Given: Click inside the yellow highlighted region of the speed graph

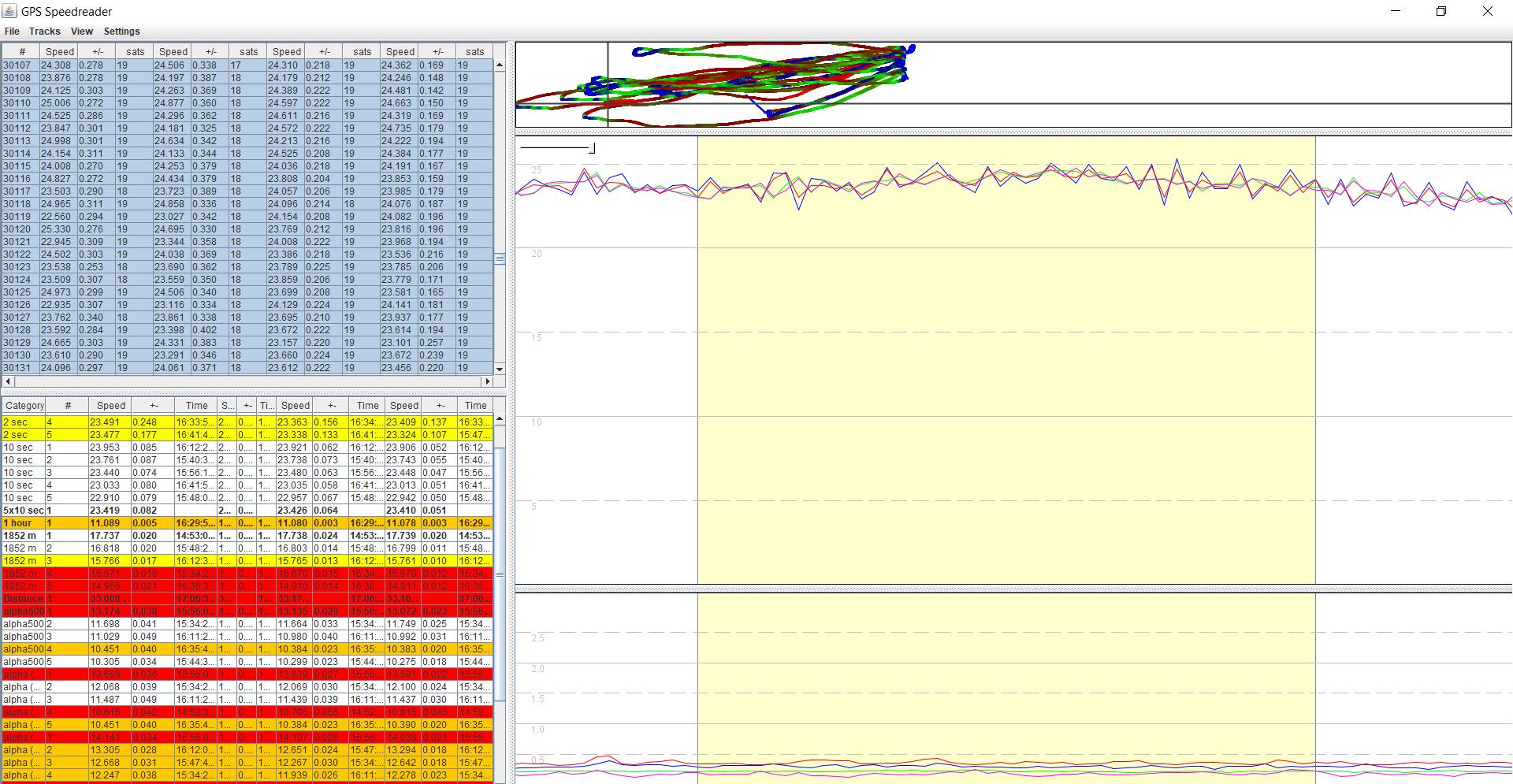Looking at the screenshot, I should [x=1006, y=355].
